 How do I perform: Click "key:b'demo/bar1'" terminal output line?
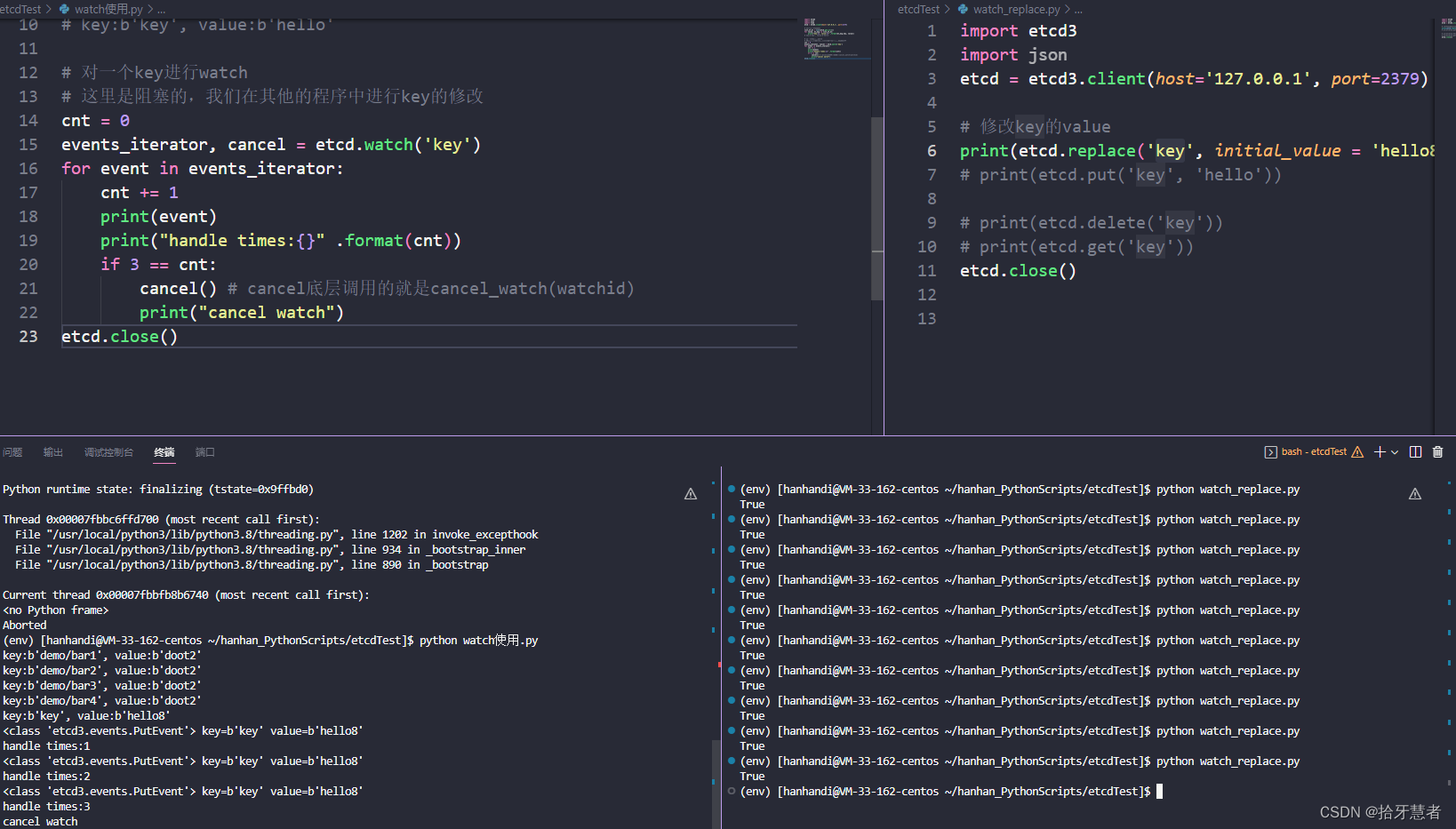click(x=102, y=656)
